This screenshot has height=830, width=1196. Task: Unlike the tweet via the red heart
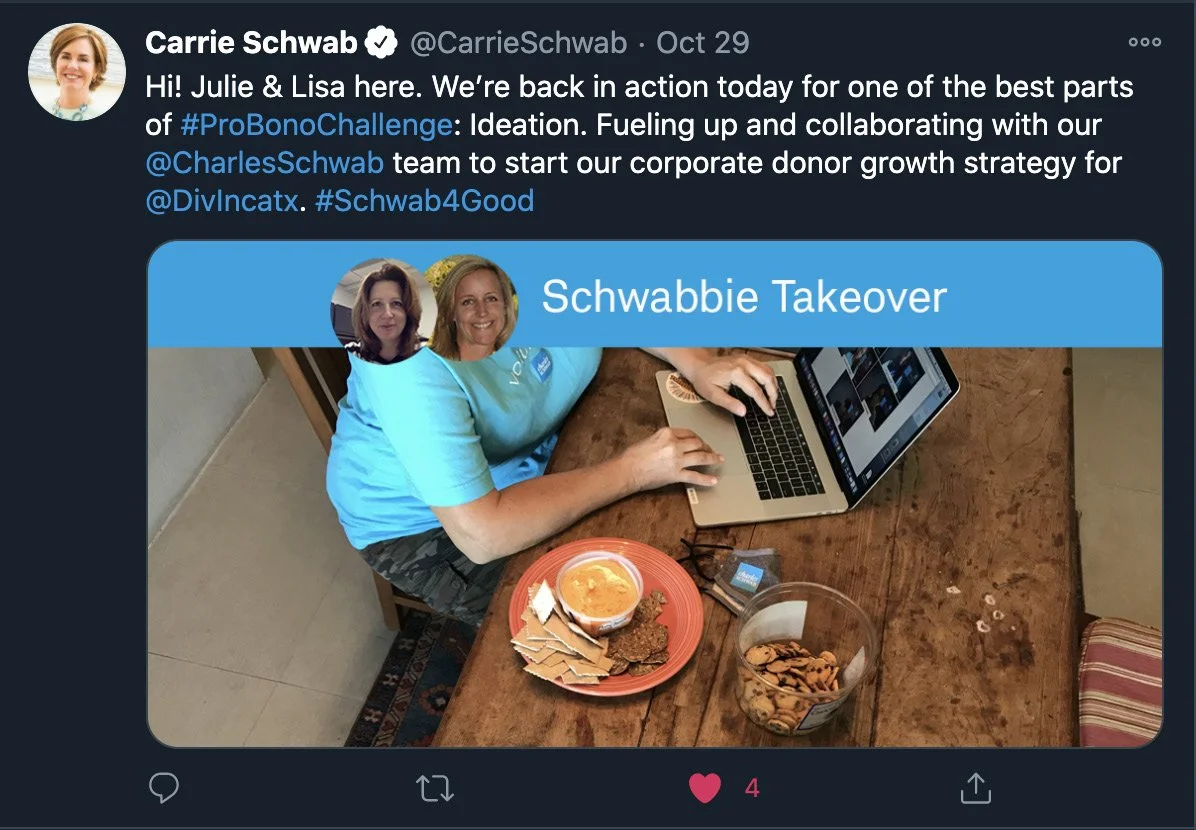pos(705,788)
